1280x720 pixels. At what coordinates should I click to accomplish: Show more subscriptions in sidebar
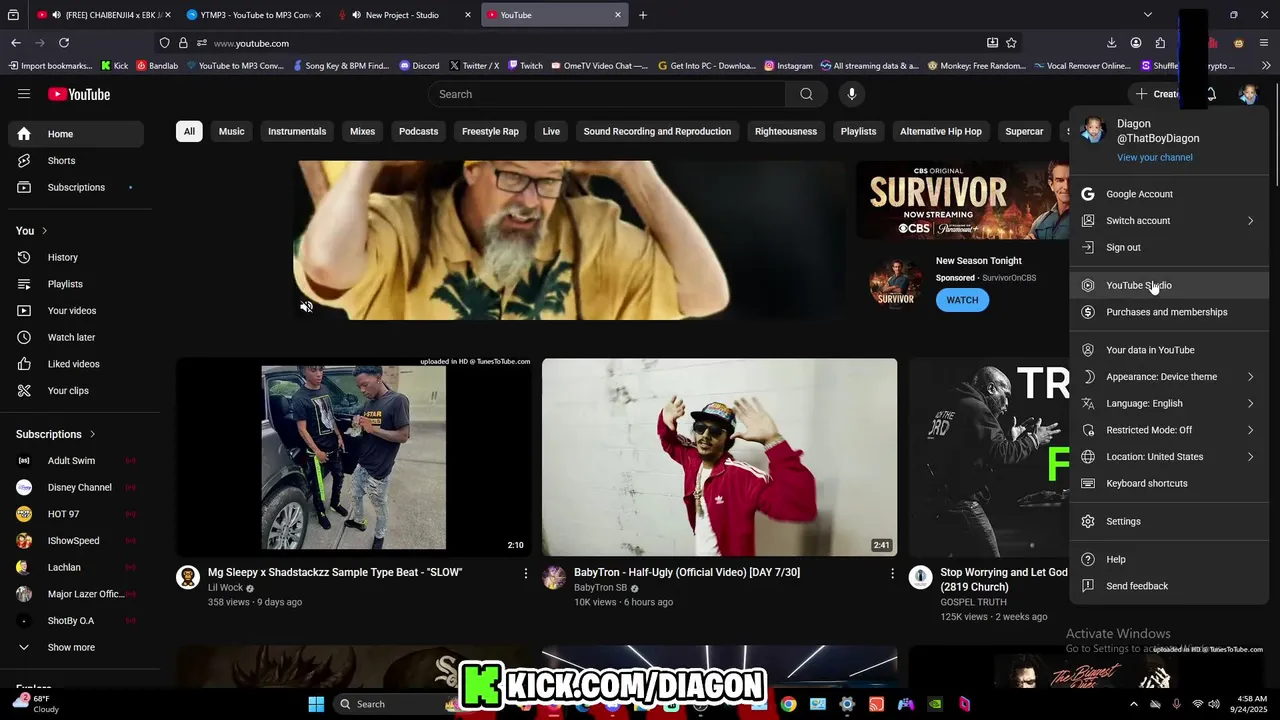tap(76, 647)
